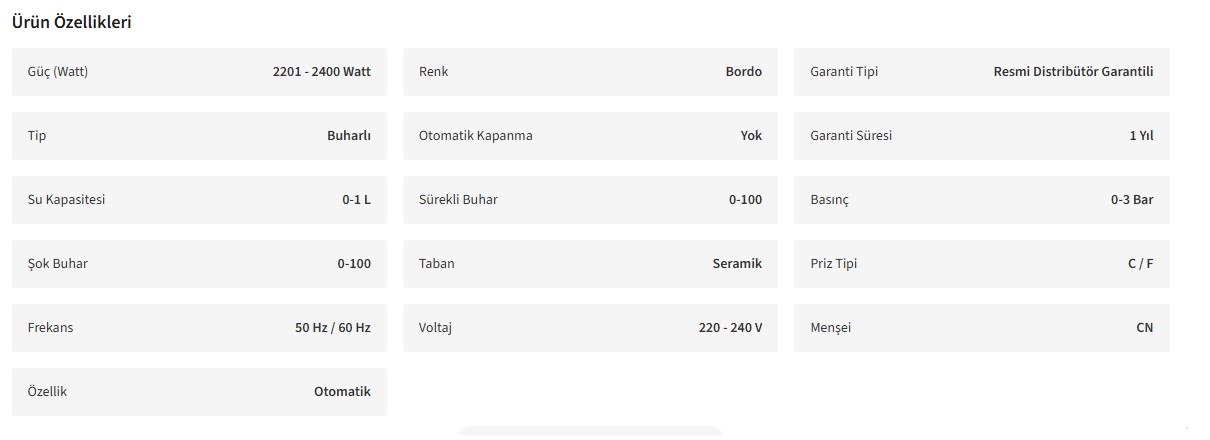Select the Bordo color value
Screen dimensions: 1210x440
[x=743, y=72]
